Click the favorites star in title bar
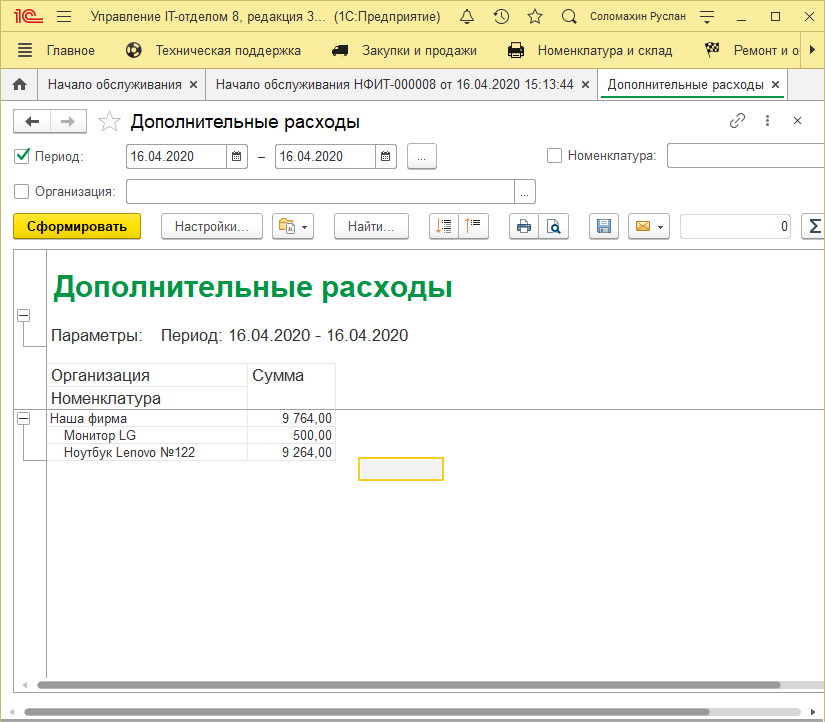This screenshot has width=825, height=722. (x=535, y=17)
